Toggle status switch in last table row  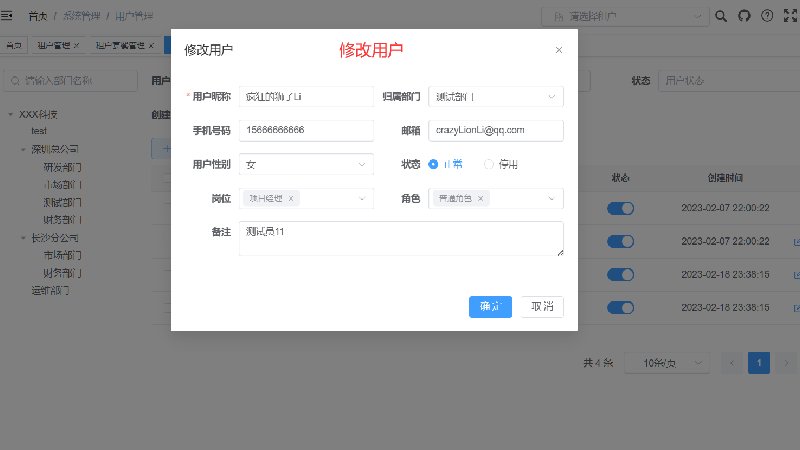point(620,308)
